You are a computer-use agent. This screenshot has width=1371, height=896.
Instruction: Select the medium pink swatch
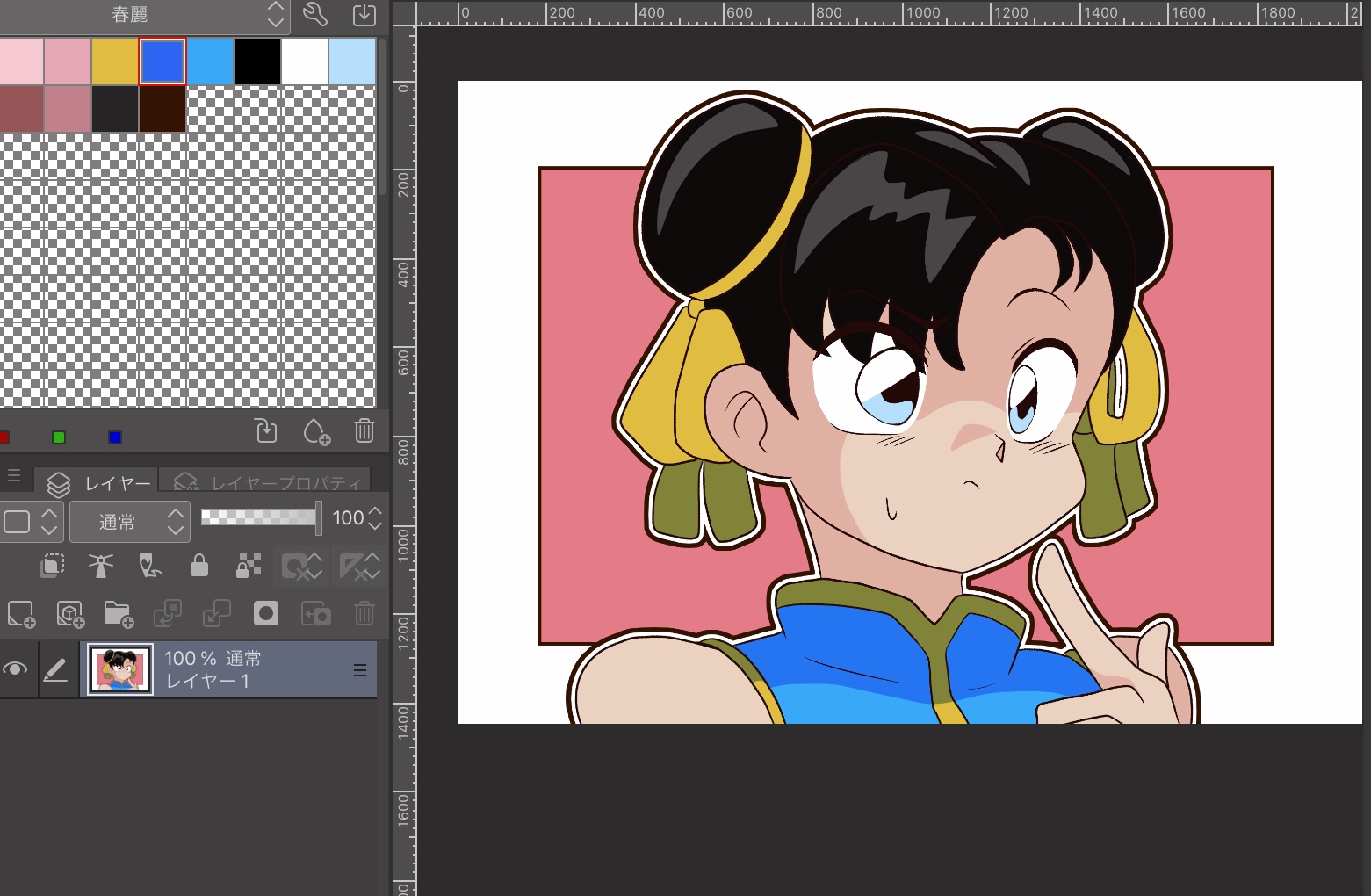tap(68, 61)
